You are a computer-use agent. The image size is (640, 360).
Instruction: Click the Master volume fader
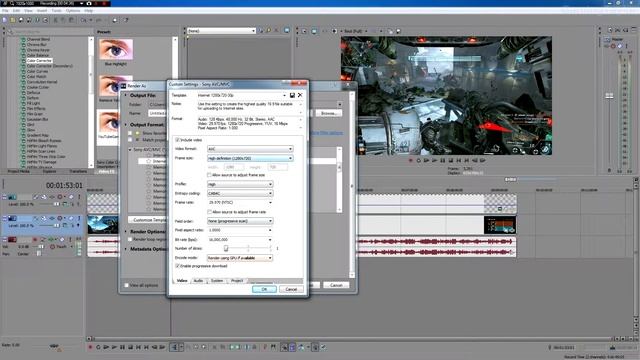click(609, 96)
